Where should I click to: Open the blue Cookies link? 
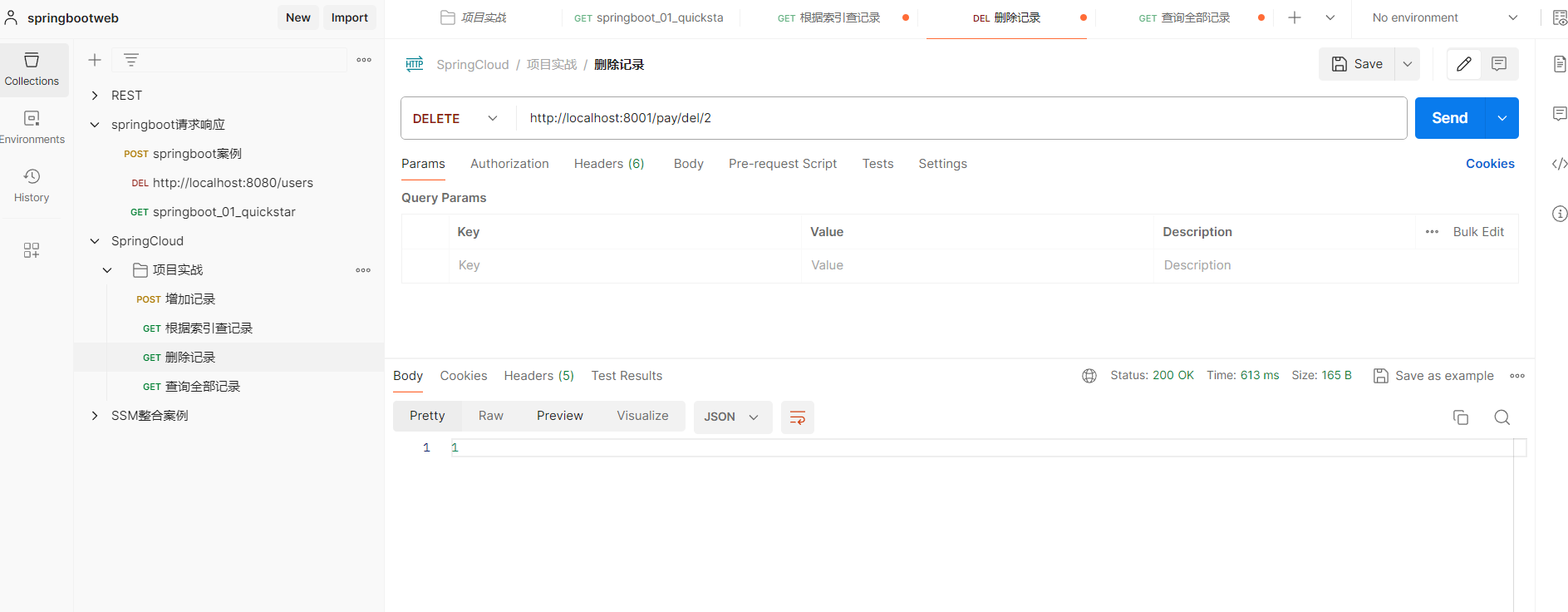1490,164
